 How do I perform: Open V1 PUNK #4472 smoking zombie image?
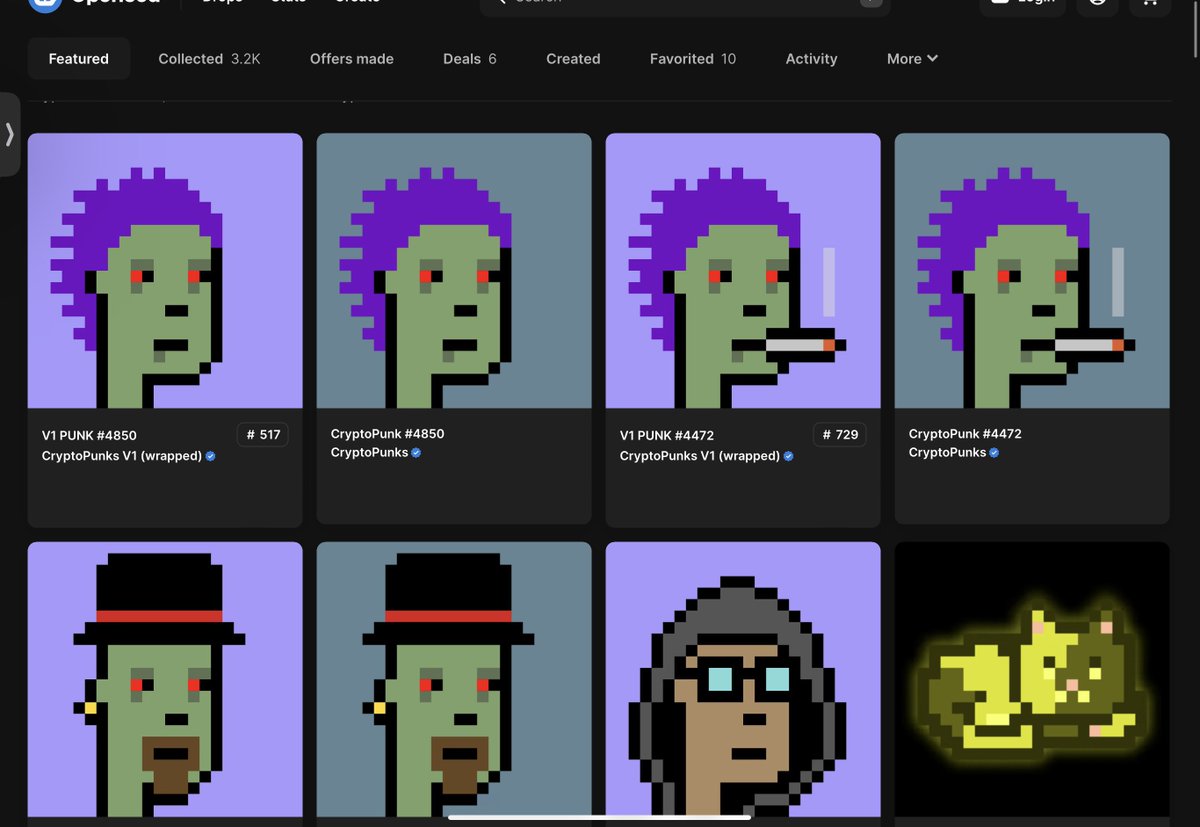[x=743, y=271]
